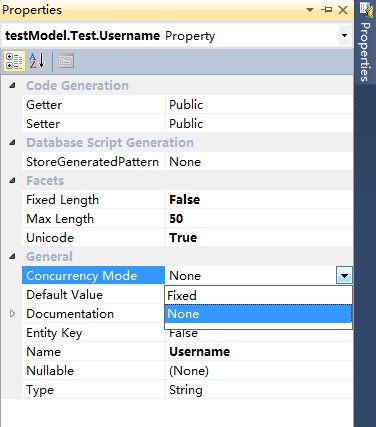The height and width of the screenshot is (427, 376).
Task: Select the Type property label
Action: [x=40, y=390]
